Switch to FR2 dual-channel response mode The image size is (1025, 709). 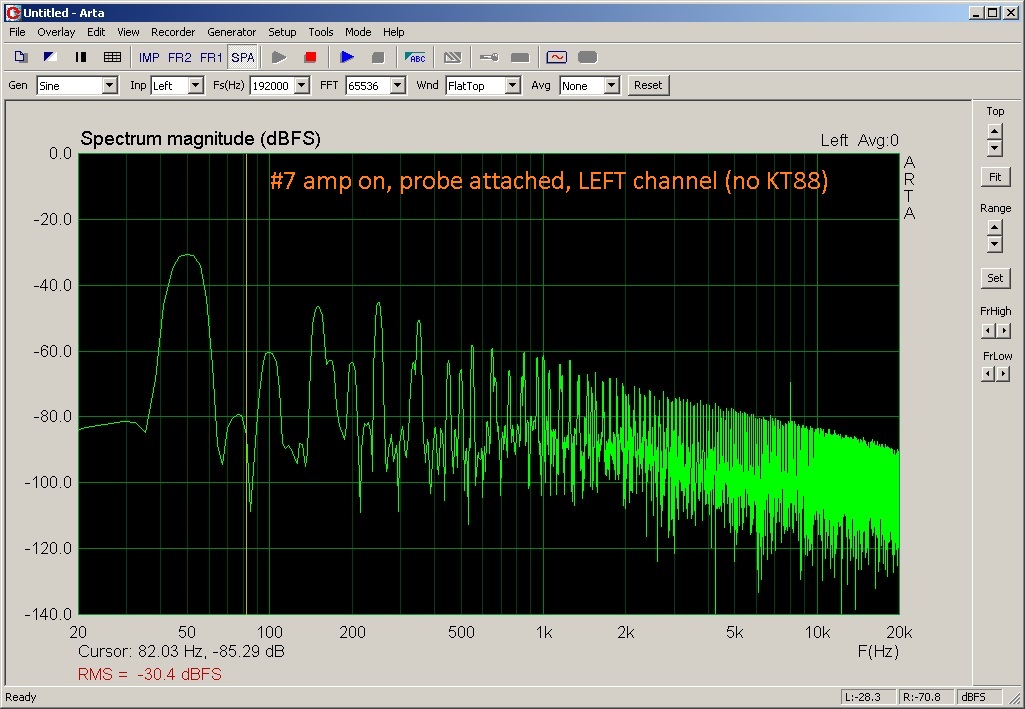click(x=180, y=58)
